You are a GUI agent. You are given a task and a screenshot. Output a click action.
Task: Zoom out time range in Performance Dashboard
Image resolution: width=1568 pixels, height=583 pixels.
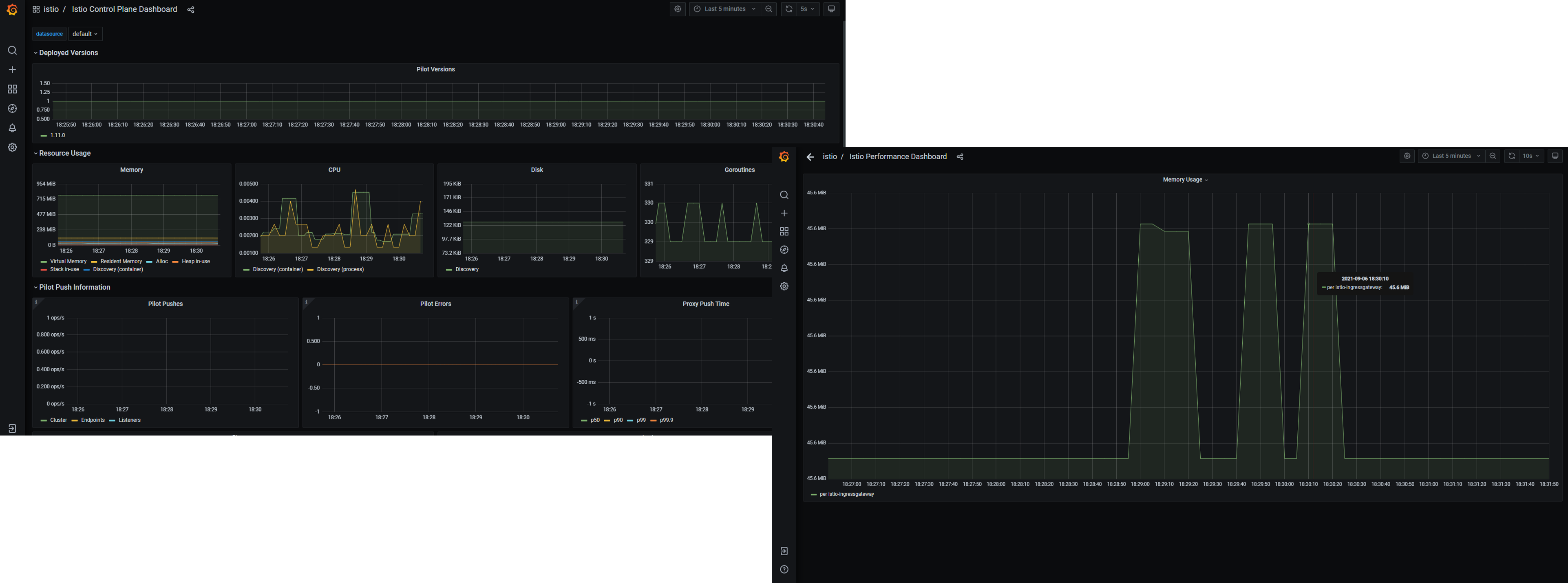1493,156
